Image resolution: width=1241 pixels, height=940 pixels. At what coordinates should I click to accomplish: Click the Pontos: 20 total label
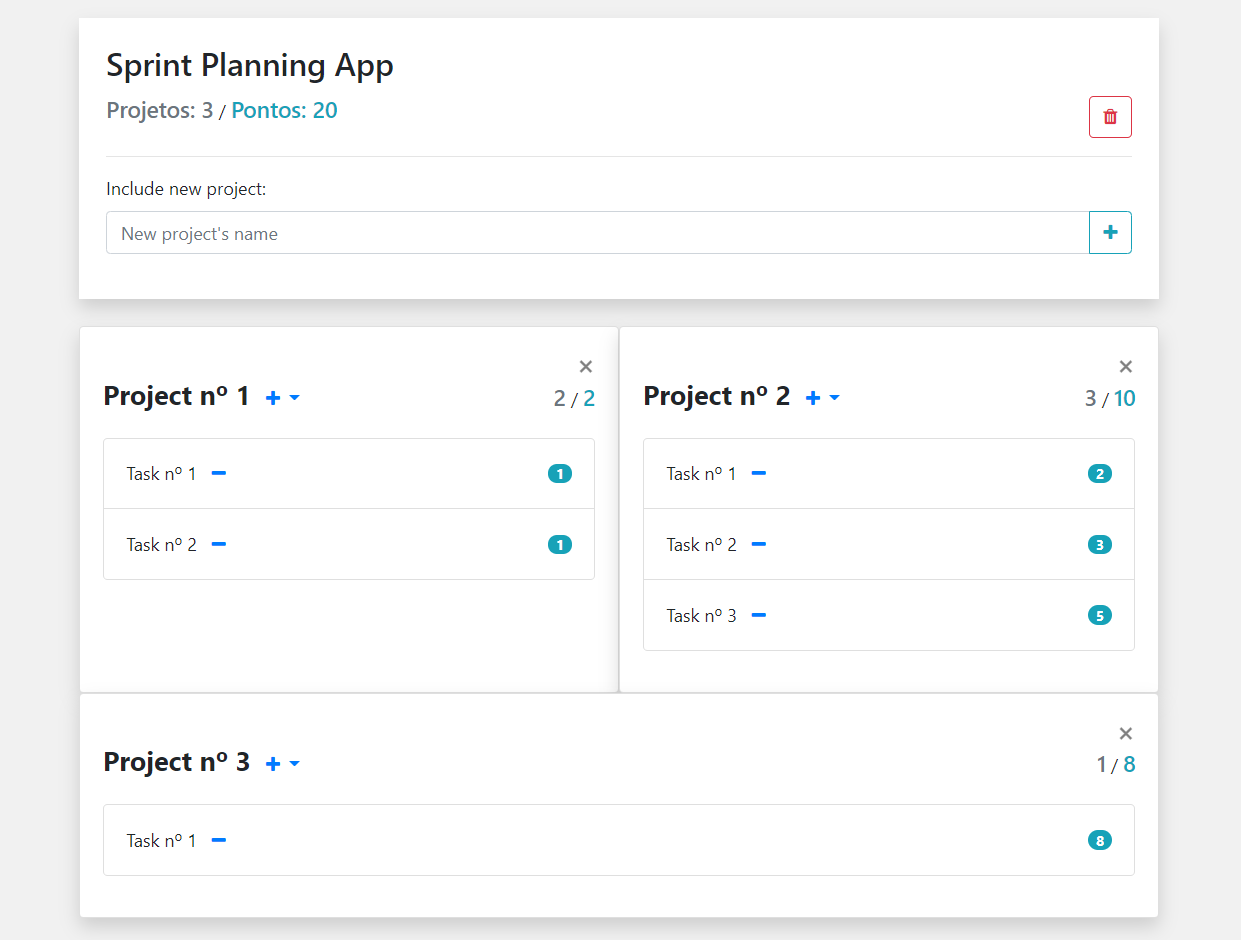tap(284, 110)
